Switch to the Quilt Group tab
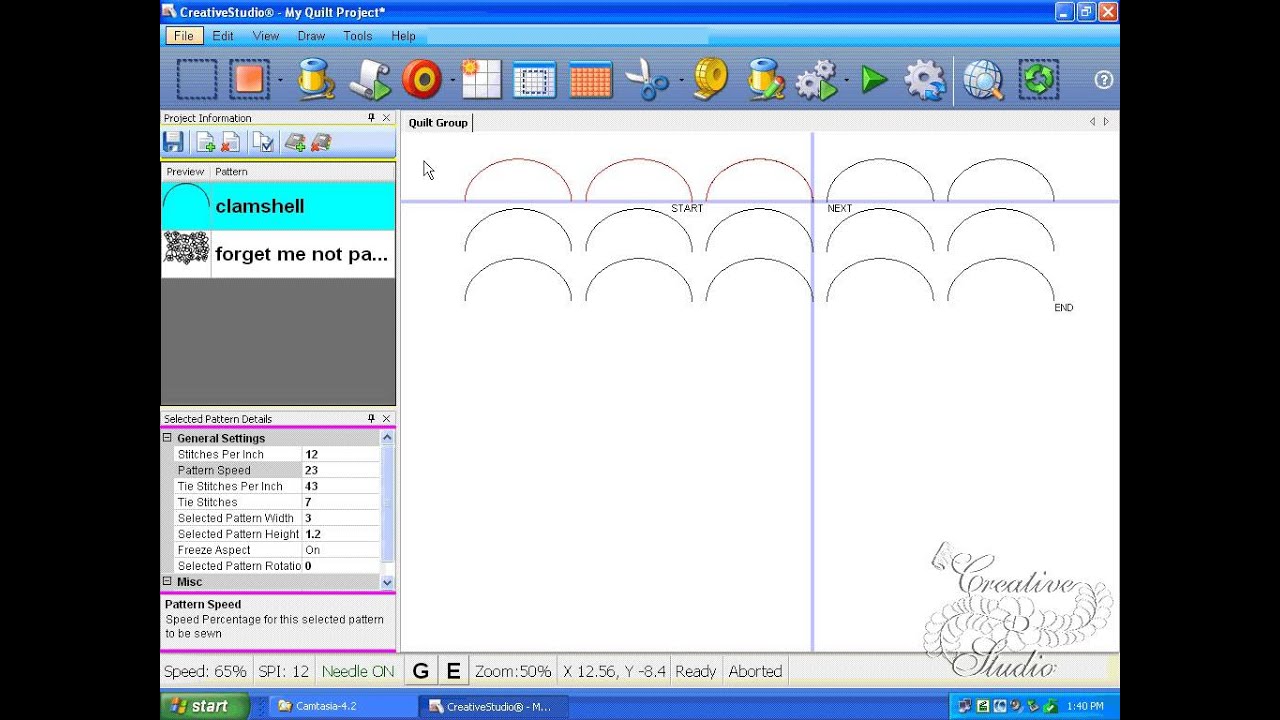The width and height of the screenshot is (1280, 720). (438, 122)
